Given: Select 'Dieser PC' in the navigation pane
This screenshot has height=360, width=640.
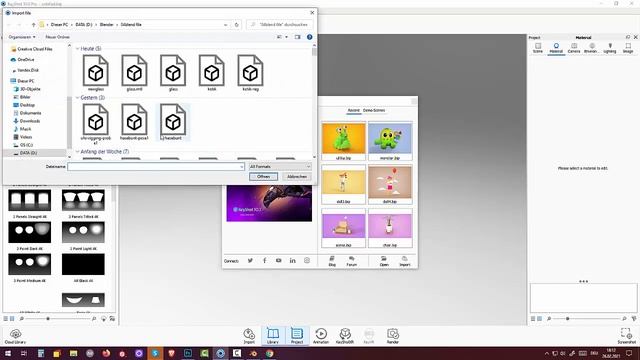Looking at the screenshot, I should (x=26, y=81).
